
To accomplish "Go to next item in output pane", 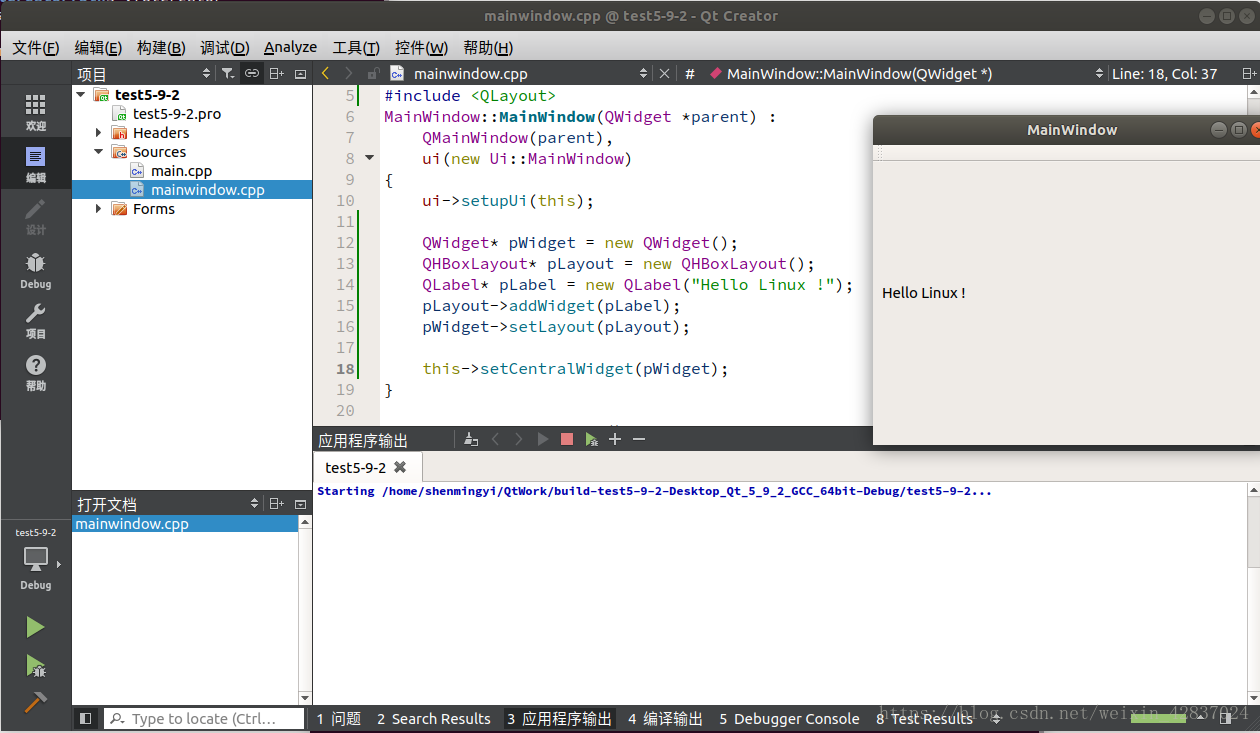I will pyautogui.click(x=519, y=439).
